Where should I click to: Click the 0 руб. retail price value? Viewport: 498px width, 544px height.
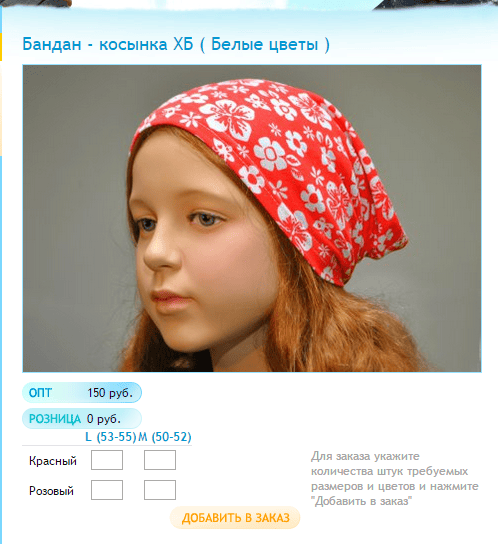[104, 419]
